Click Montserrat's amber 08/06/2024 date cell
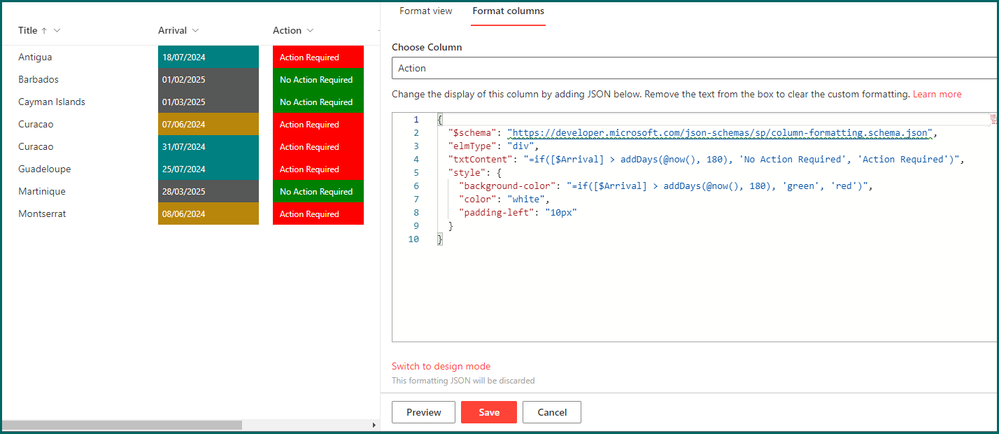Screen dimensions: 999x434 208,214
